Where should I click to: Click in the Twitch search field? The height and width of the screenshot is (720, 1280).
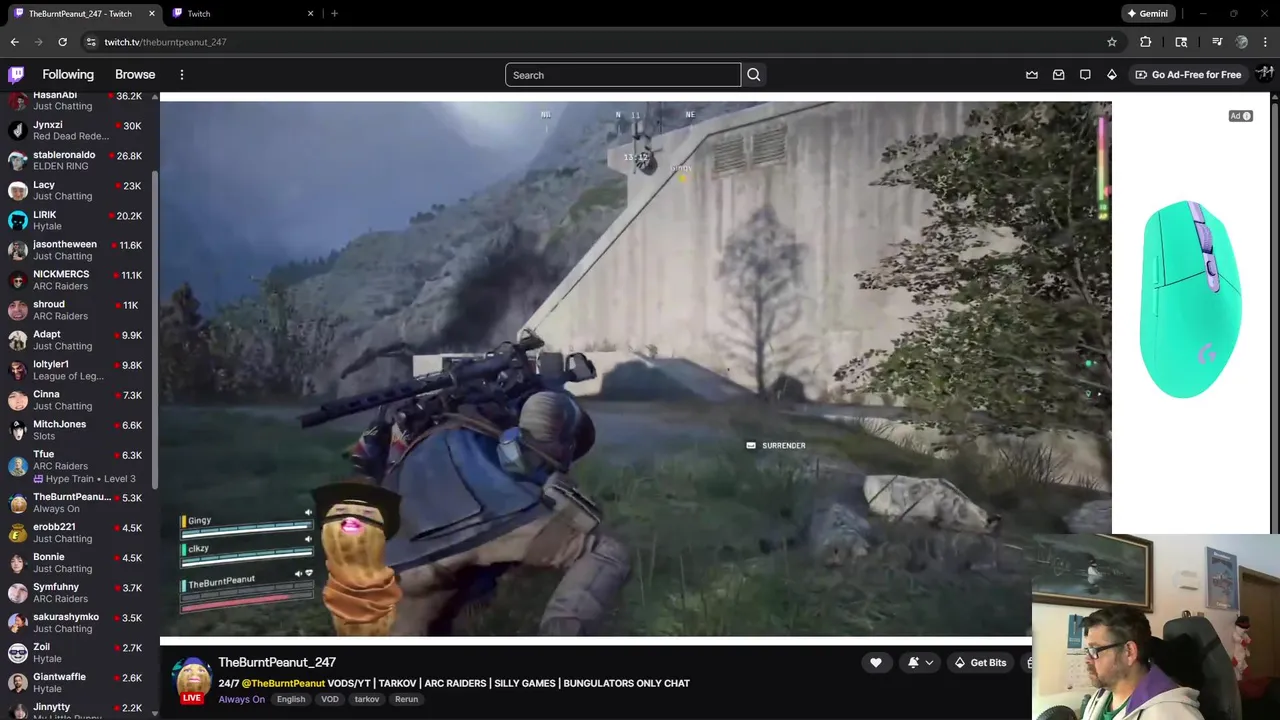623,75
